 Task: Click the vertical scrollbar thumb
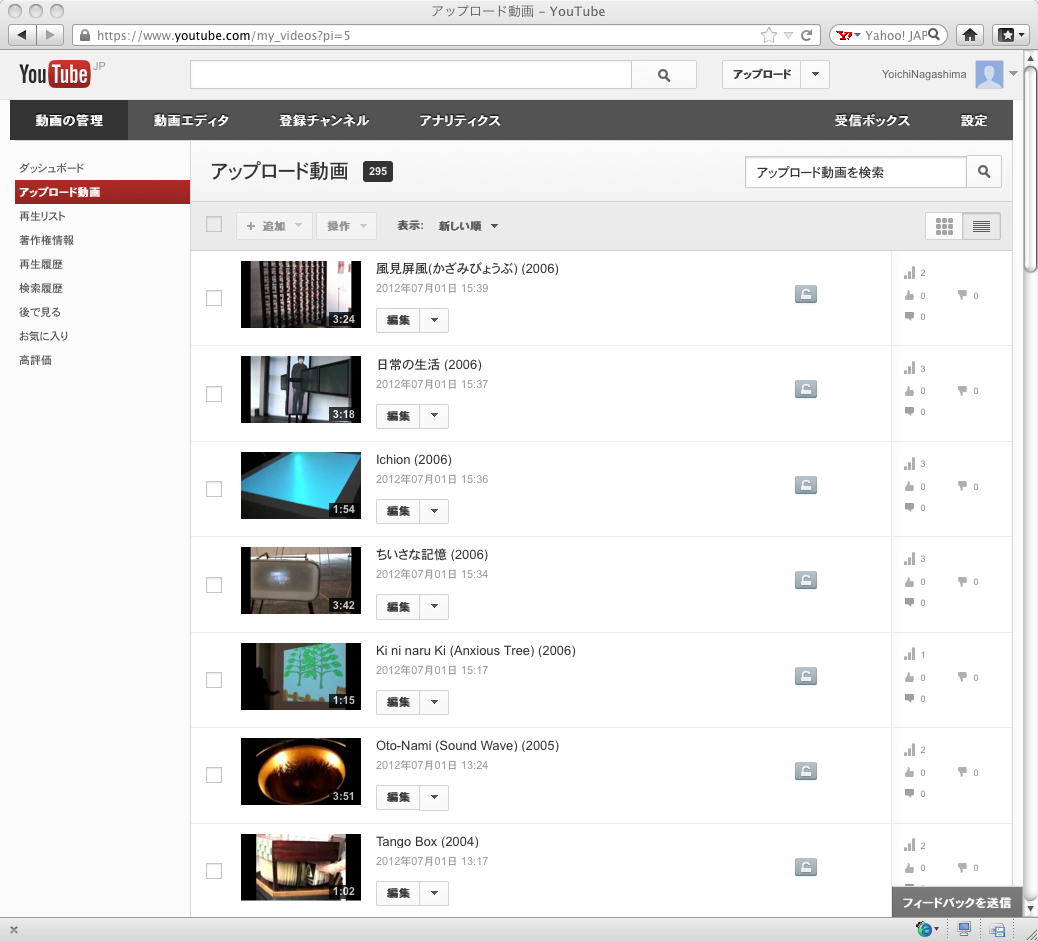[1030, 170]
